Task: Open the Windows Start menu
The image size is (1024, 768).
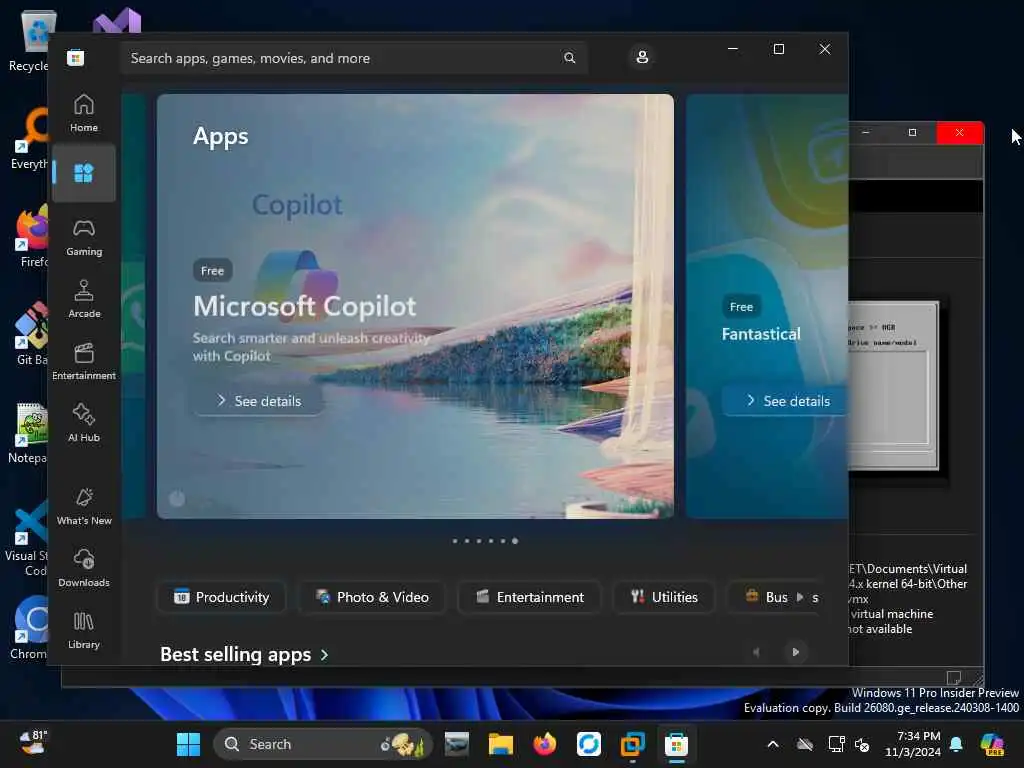Action: tap(188, 744)
